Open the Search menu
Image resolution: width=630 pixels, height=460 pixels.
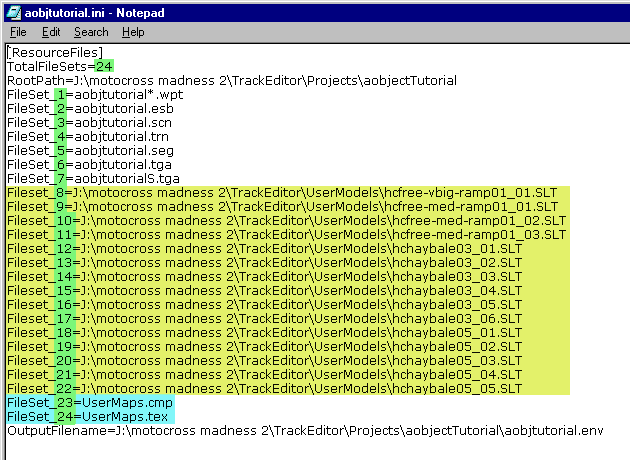tap(91, 32)
